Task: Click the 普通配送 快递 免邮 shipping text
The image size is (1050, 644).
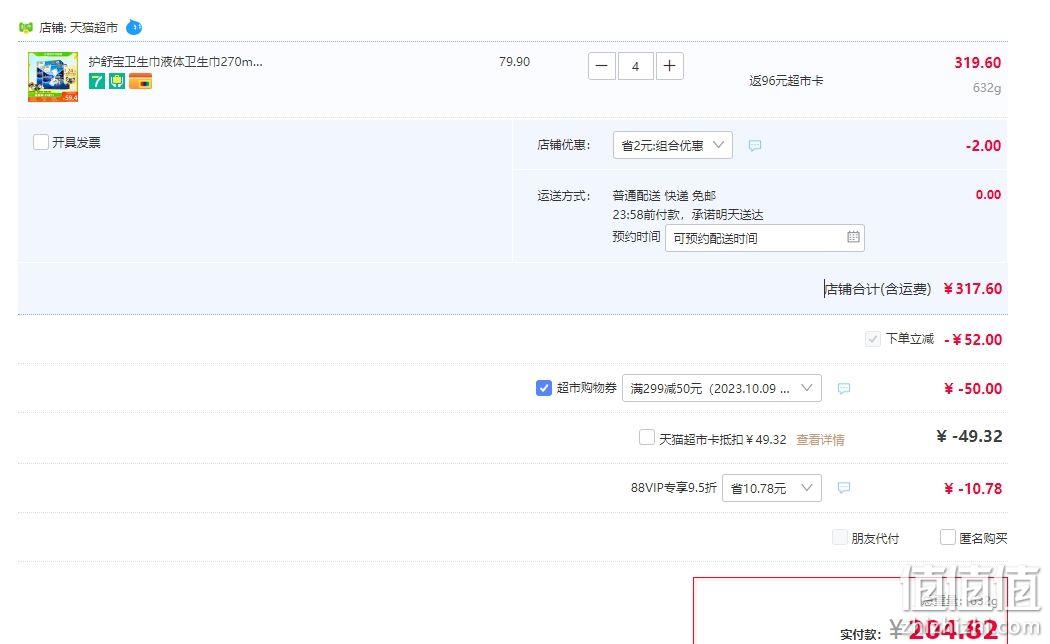Action: (x=664, y=195)
